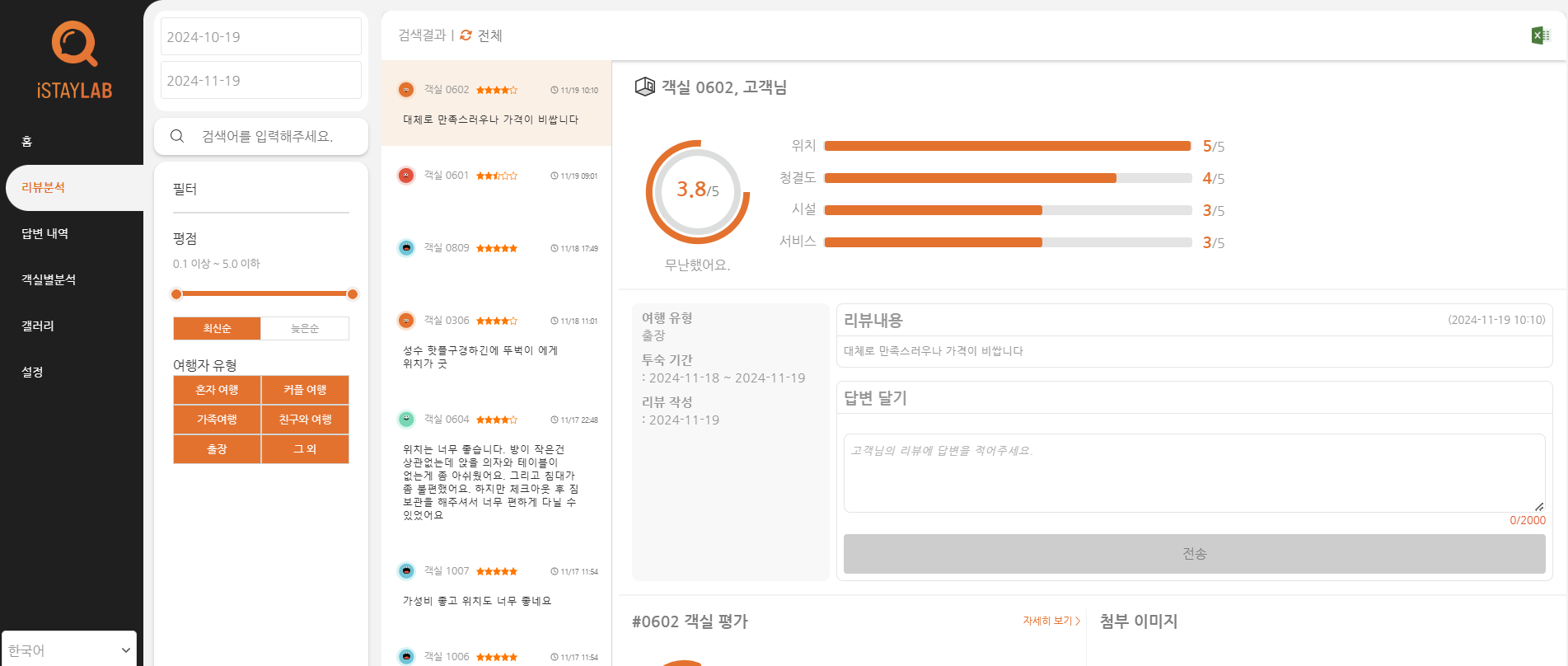Click the 서비스 score bar
Image resolution: width=1568 pixels, height=666 pixels.
[x=1008, y=242]
